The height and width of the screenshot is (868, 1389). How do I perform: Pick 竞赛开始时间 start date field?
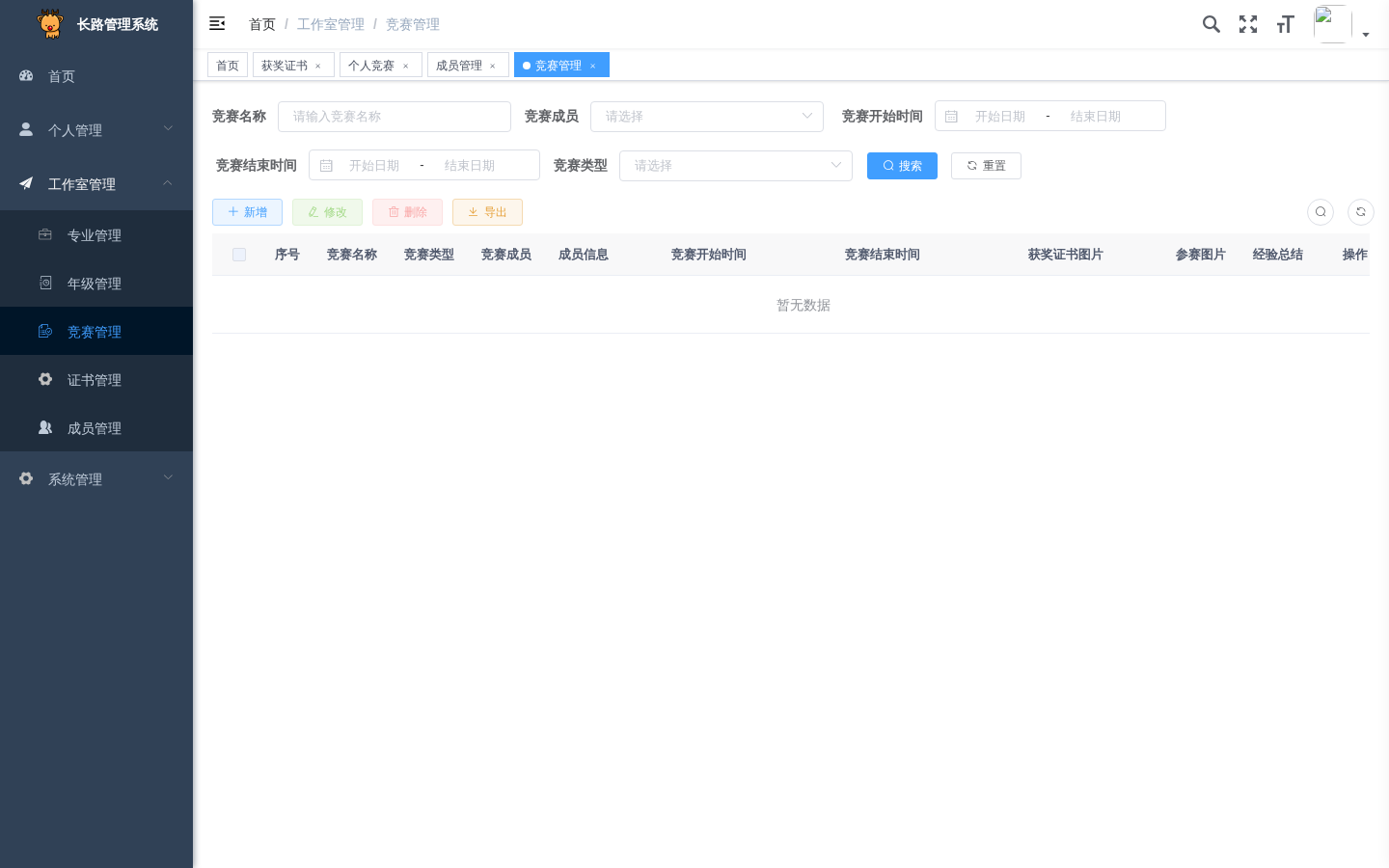coord(1000,116)
